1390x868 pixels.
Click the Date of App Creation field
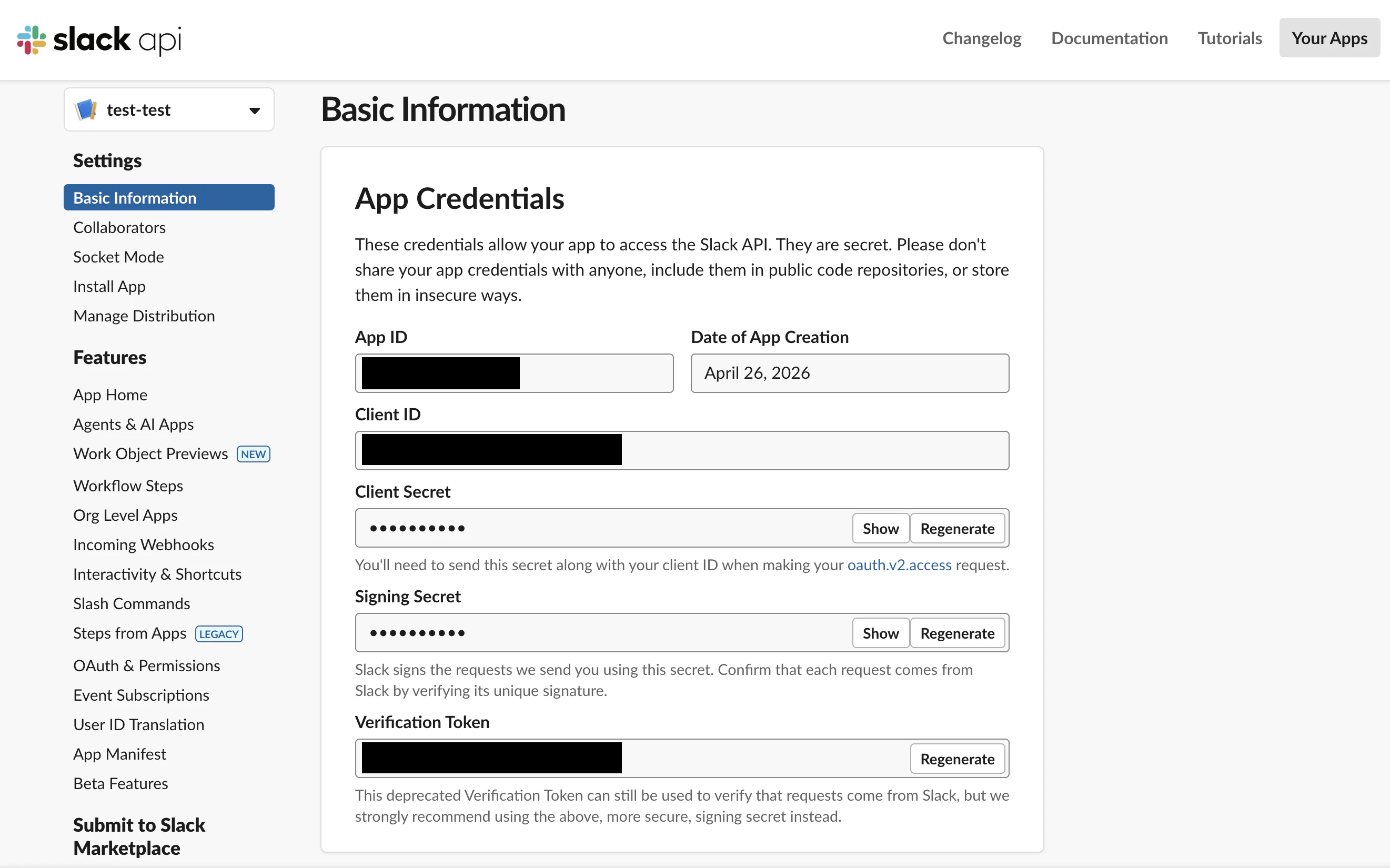[x=849, y=373]
